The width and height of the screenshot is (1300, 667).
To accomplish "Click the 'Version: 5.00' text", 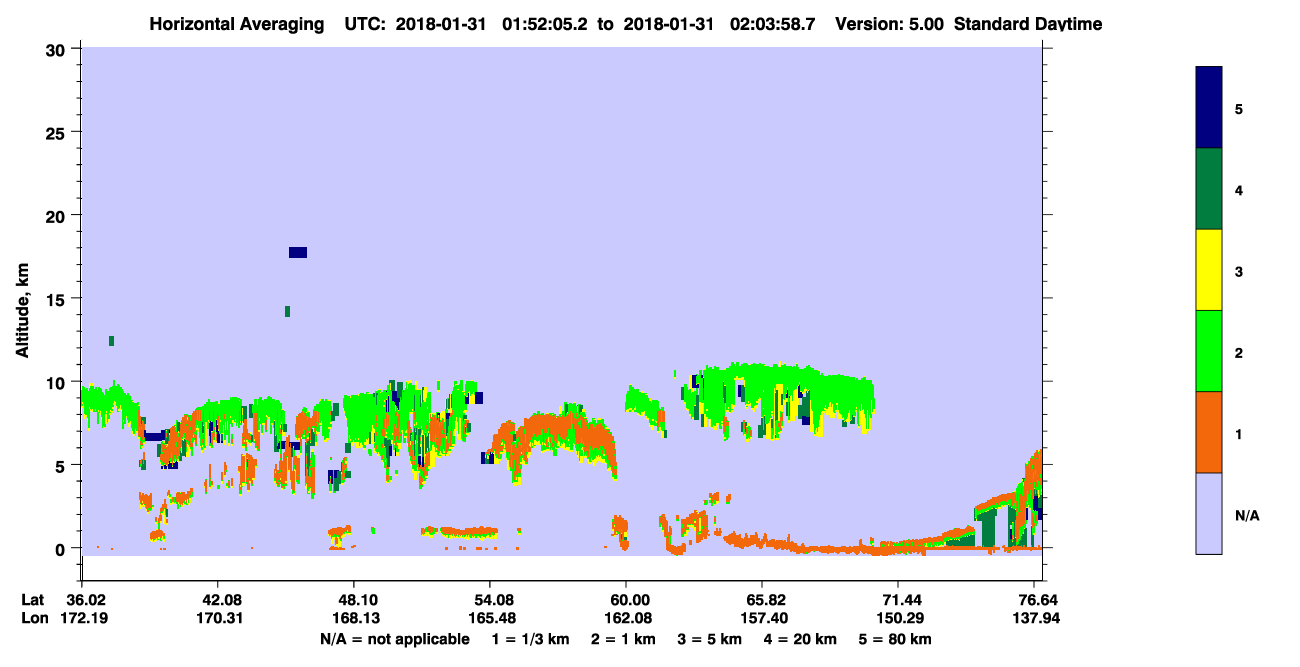I will click(x=889, y=24).
